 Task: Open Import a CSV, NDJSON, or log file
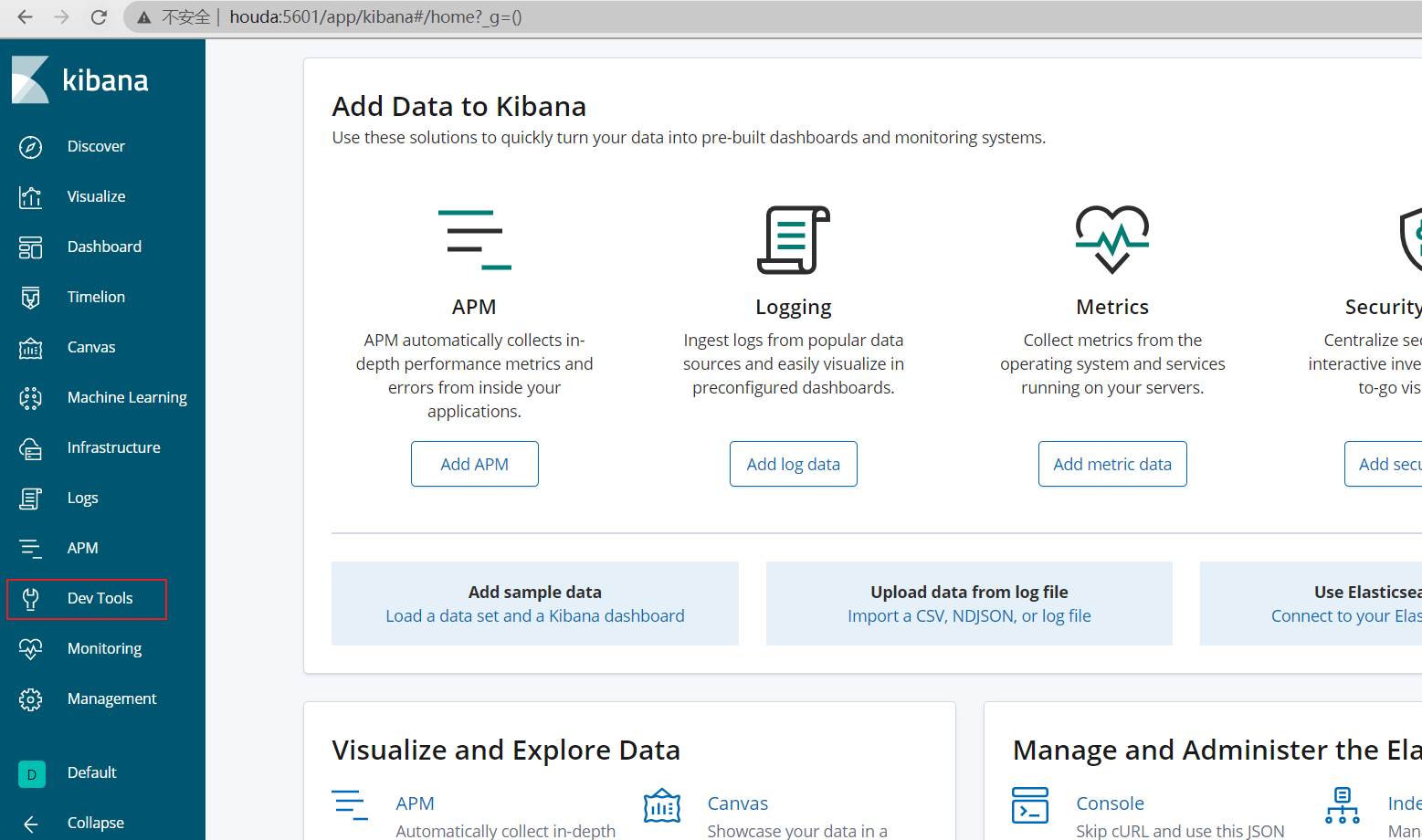(x=969, y=615)
